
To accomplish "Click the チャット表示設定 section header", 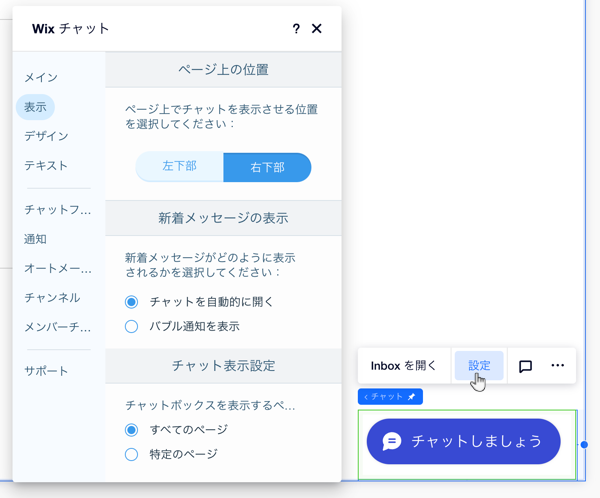I will [223, 366].
